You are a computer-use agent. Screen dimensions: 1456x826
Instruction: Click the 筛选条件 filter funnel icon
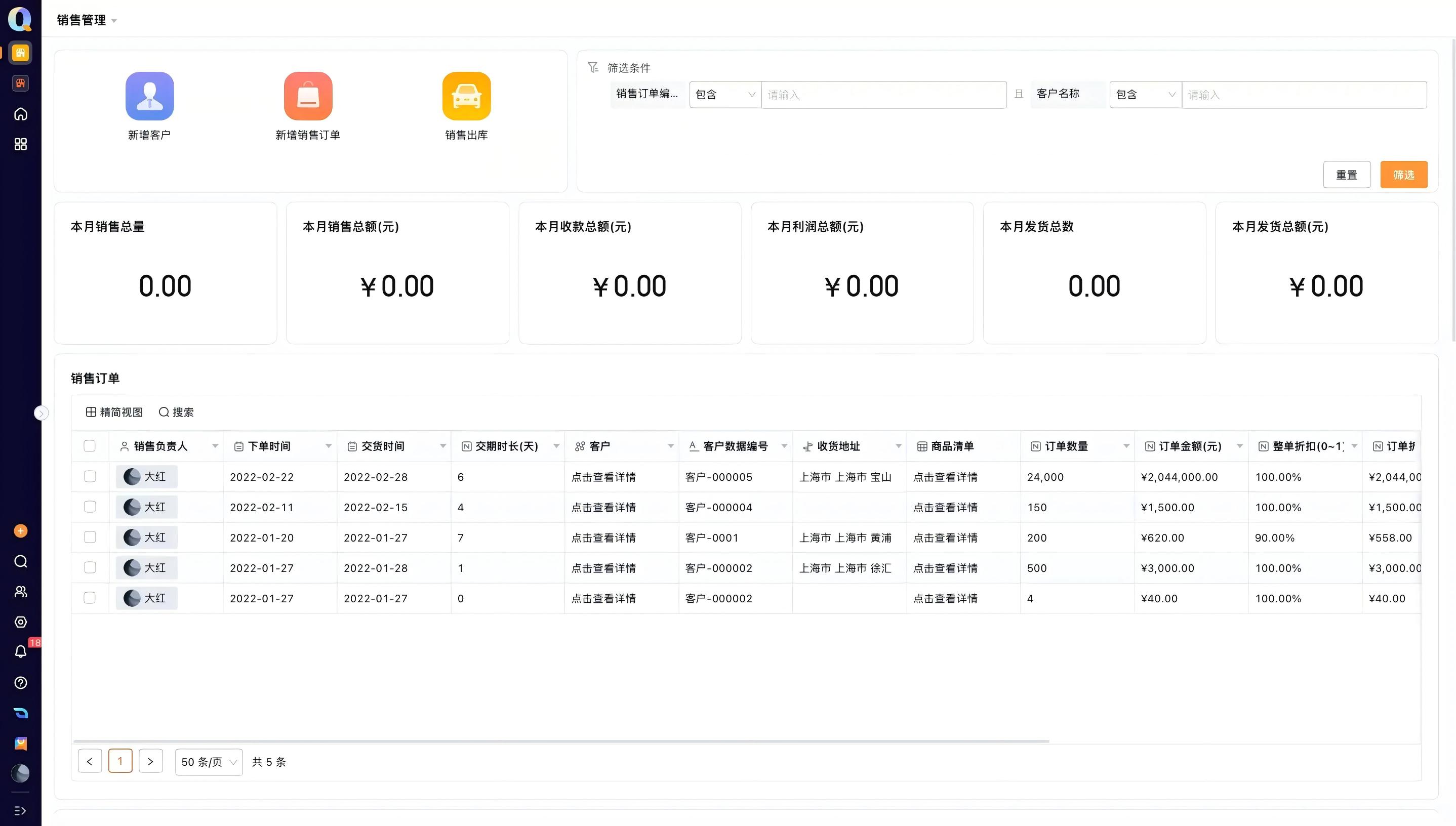(x=593, y=67)
